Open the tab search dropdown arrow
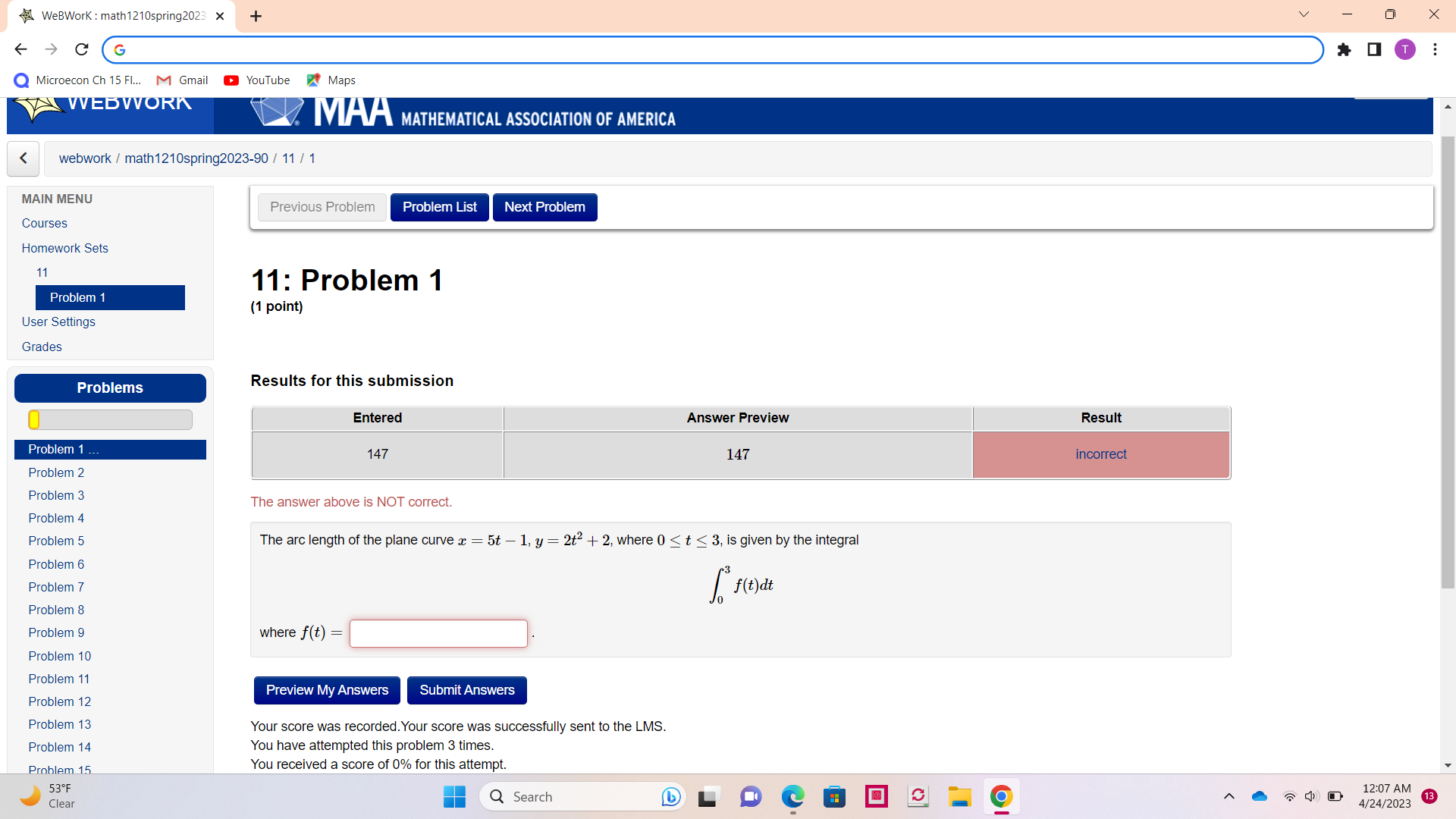Viewport: 1456px width, 819px height. click(1304, 14)
